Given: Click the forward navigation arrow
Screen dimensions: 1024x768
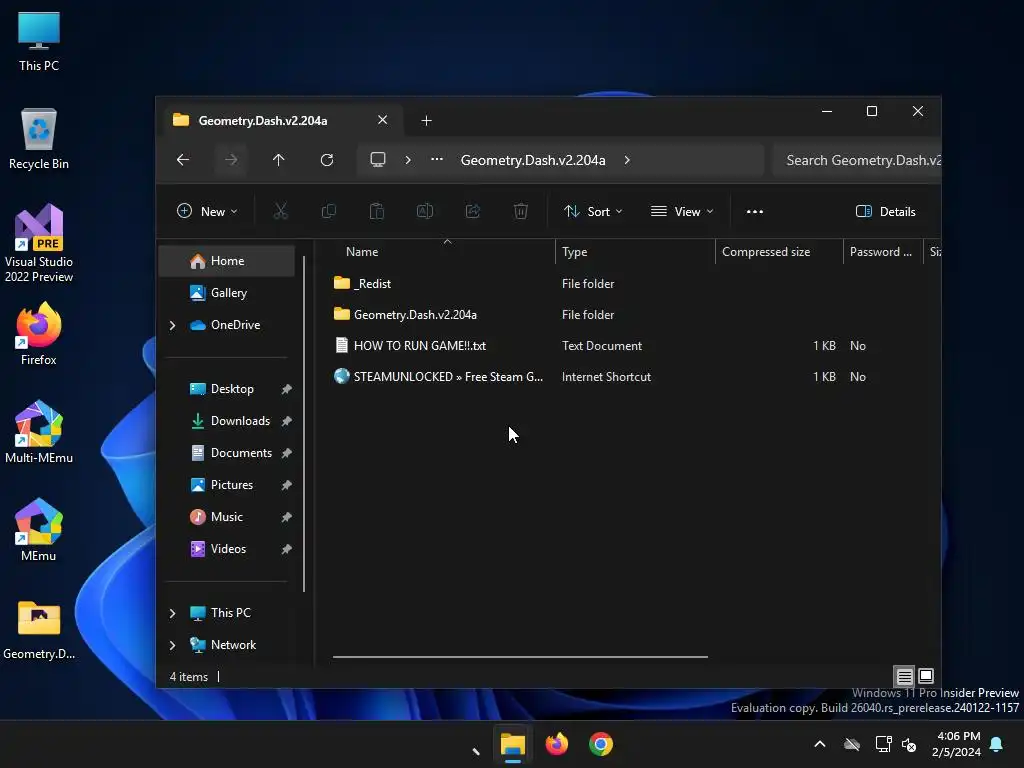Looking at the screenshot, I should (x=231, y=160).
